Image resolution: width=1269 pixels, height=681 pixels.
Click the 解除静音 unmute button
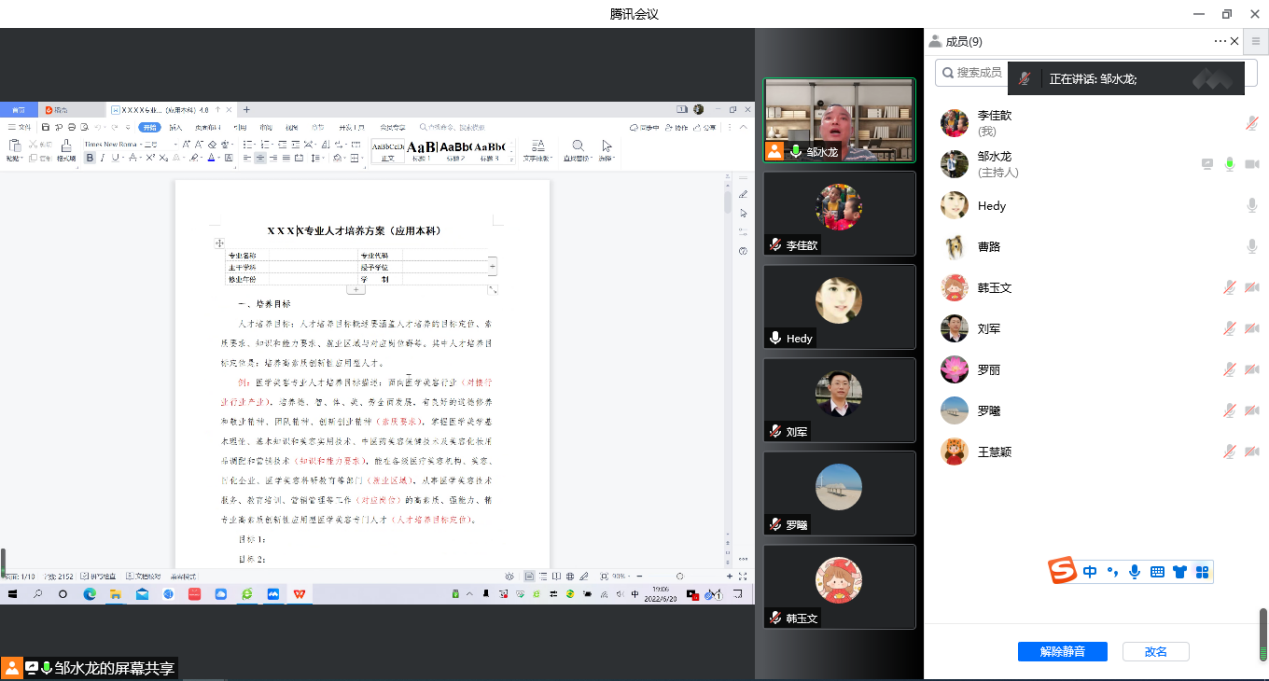(x=1063, y=651)
